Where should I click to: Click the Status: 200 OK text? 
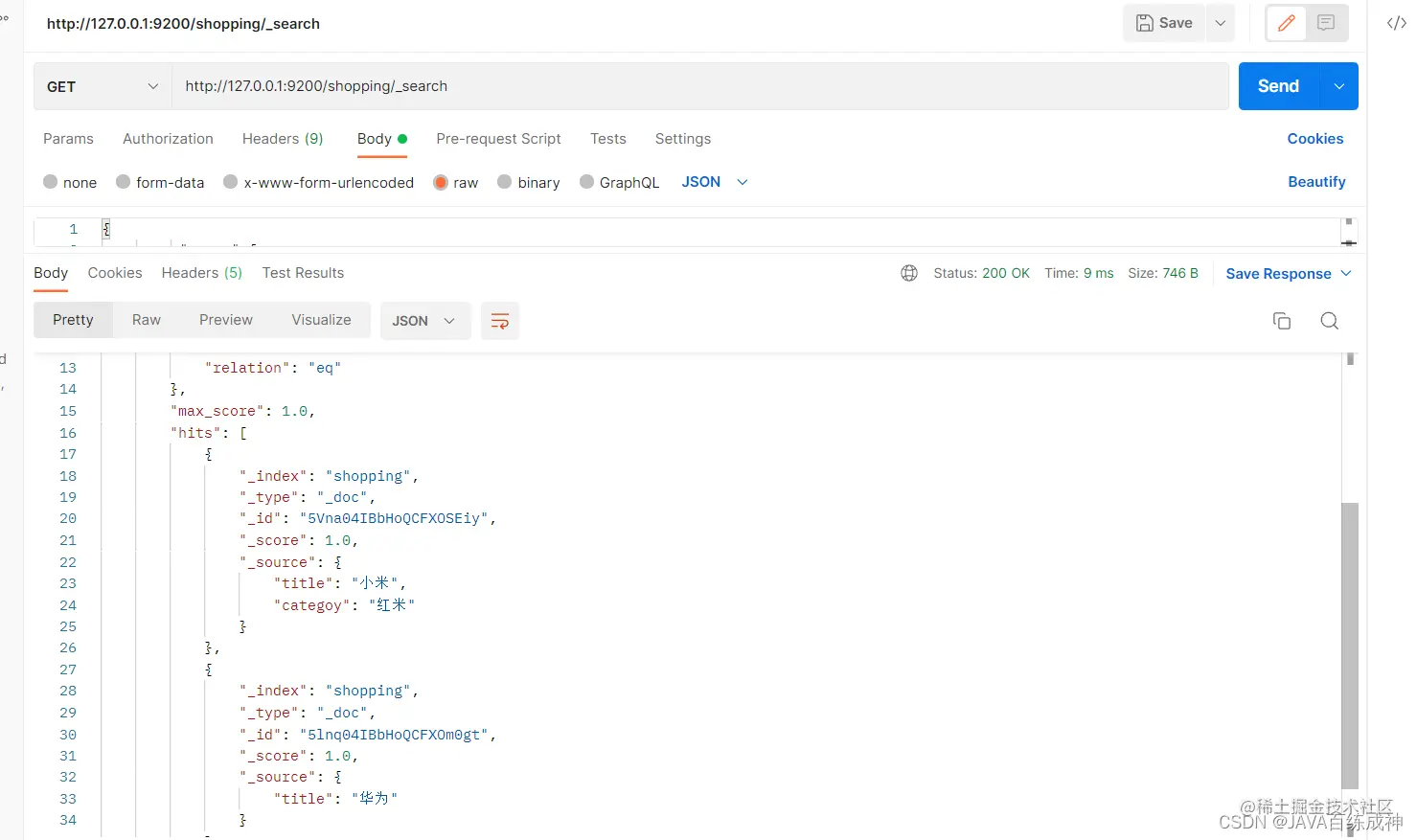tap(981, 273)
